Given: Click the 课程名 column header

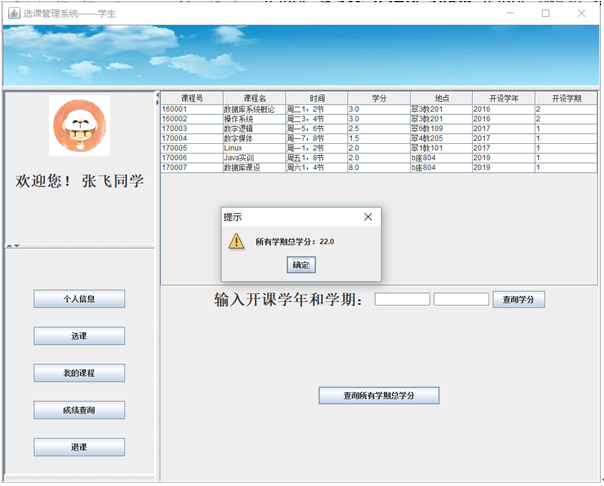Looking at the screenshot, I should coord(254,98).
